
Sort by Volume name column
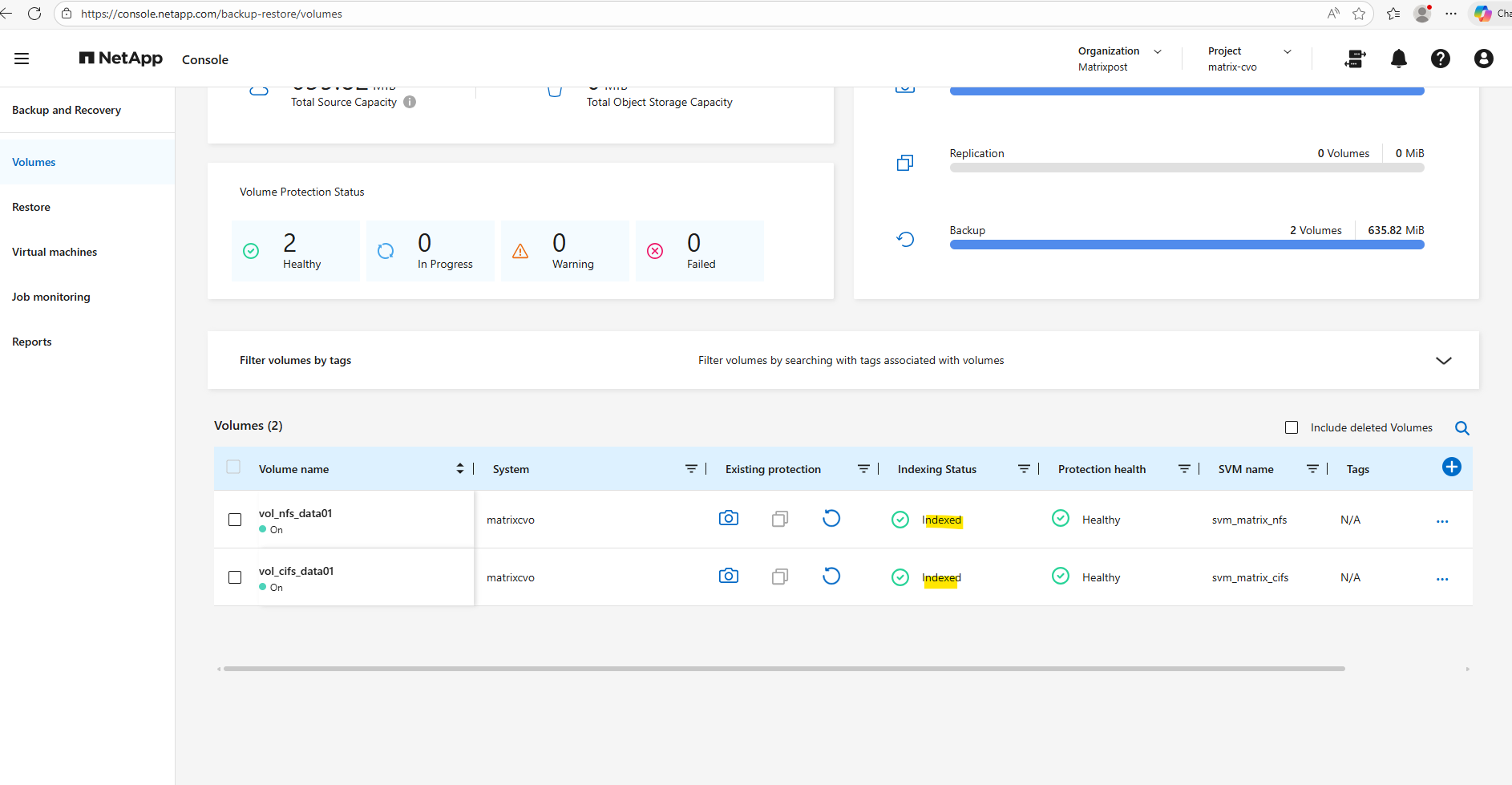point(459,469)
